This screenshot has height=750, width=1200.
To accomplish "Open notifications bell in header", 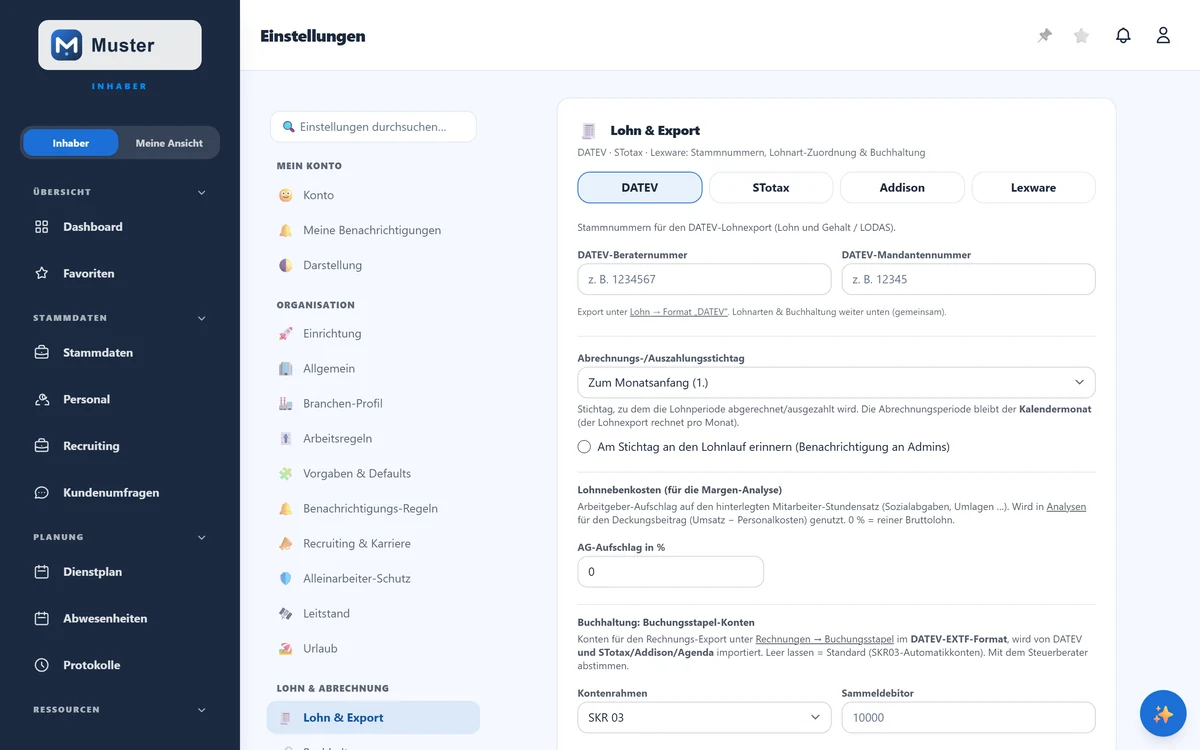I will (1123, 36).
